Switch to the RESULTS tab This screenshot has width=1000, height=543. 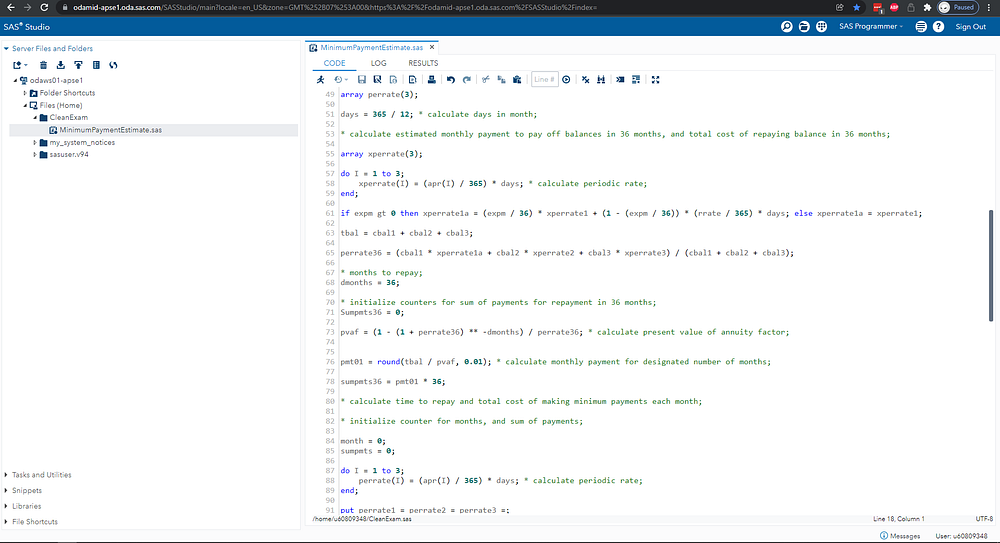(x=423, y=63)
